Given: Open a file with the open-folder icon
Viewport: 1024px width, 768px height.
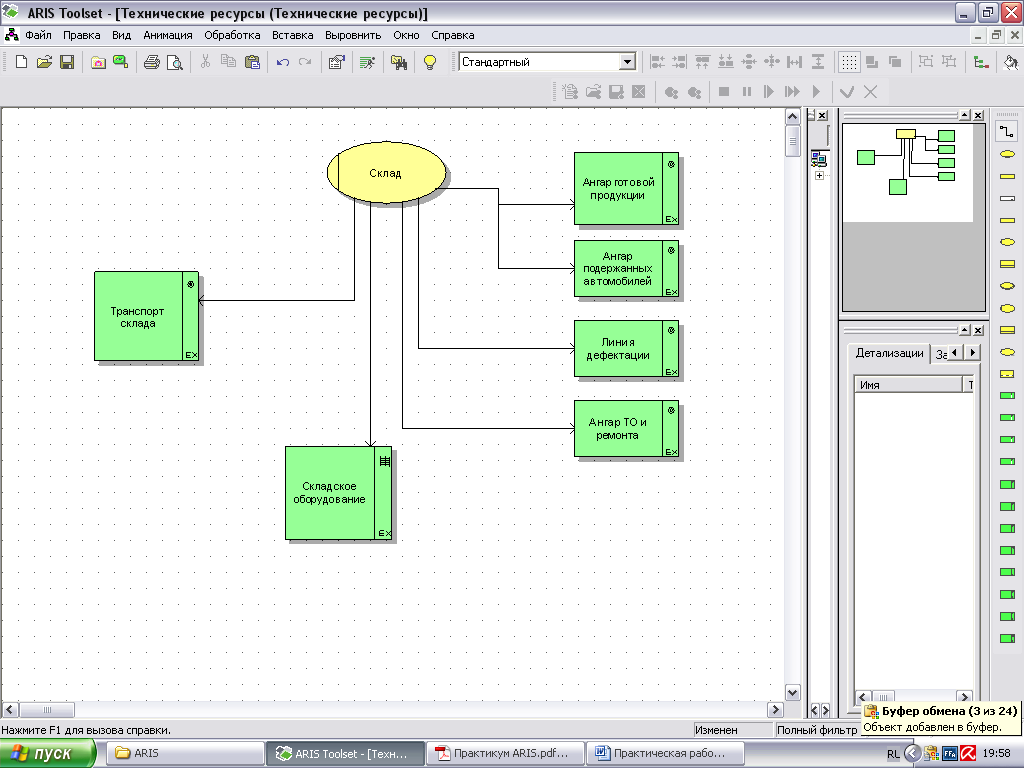Looking at the screenshot, I should click(x=44, y=62).
